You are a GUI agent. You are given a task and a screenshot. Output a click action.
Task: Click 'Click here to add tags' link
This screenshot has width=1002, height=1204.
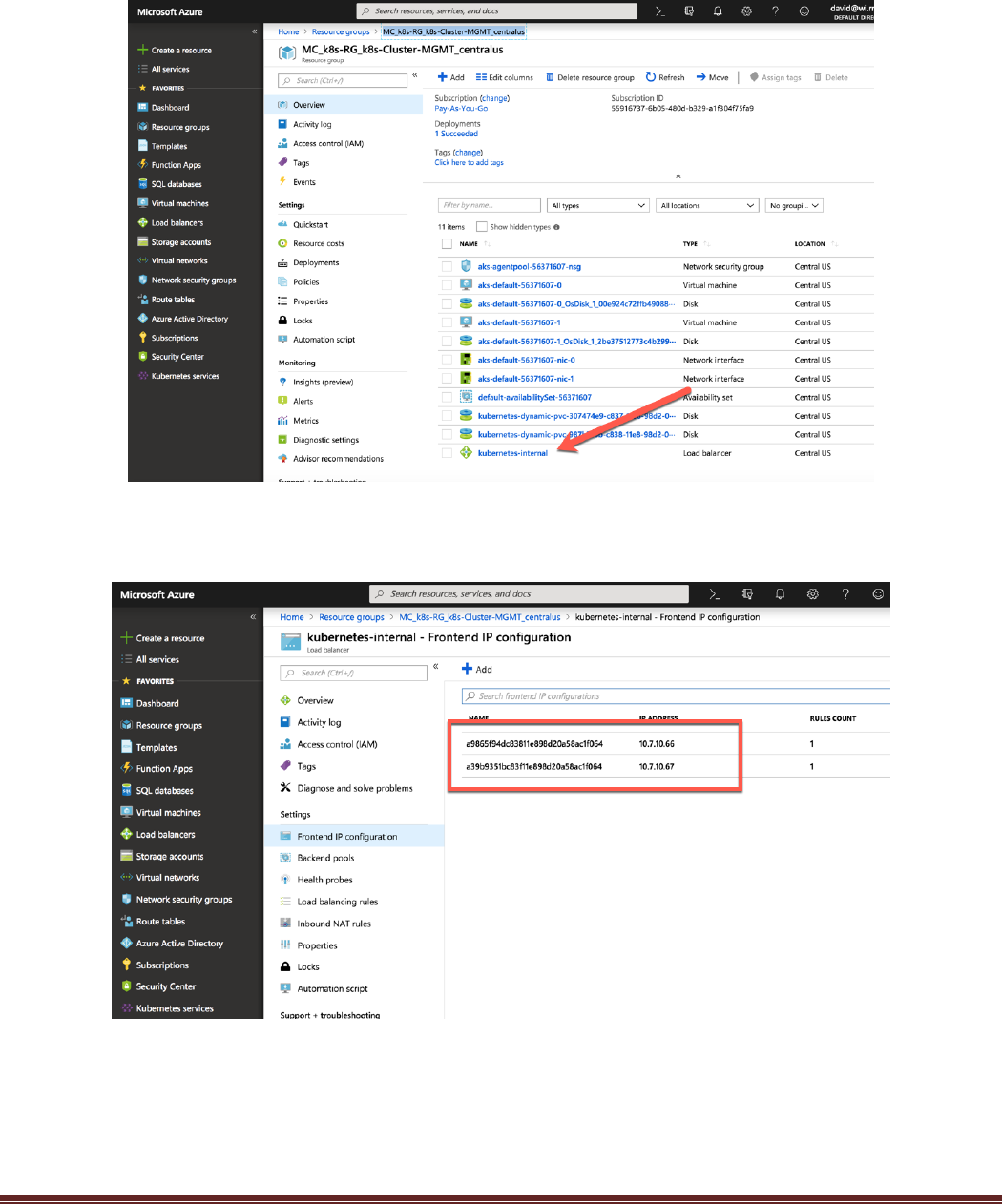click(469, 163)
